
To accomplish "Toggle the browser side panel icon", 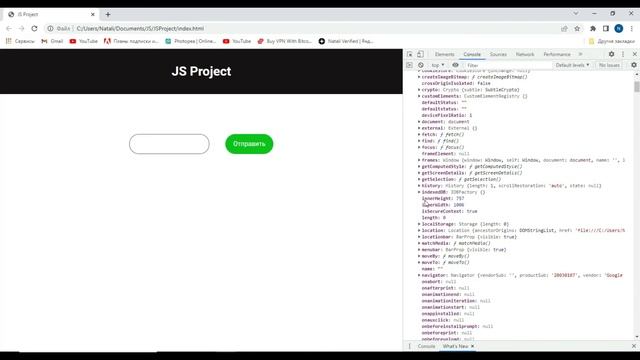I will tap(606, 29).
